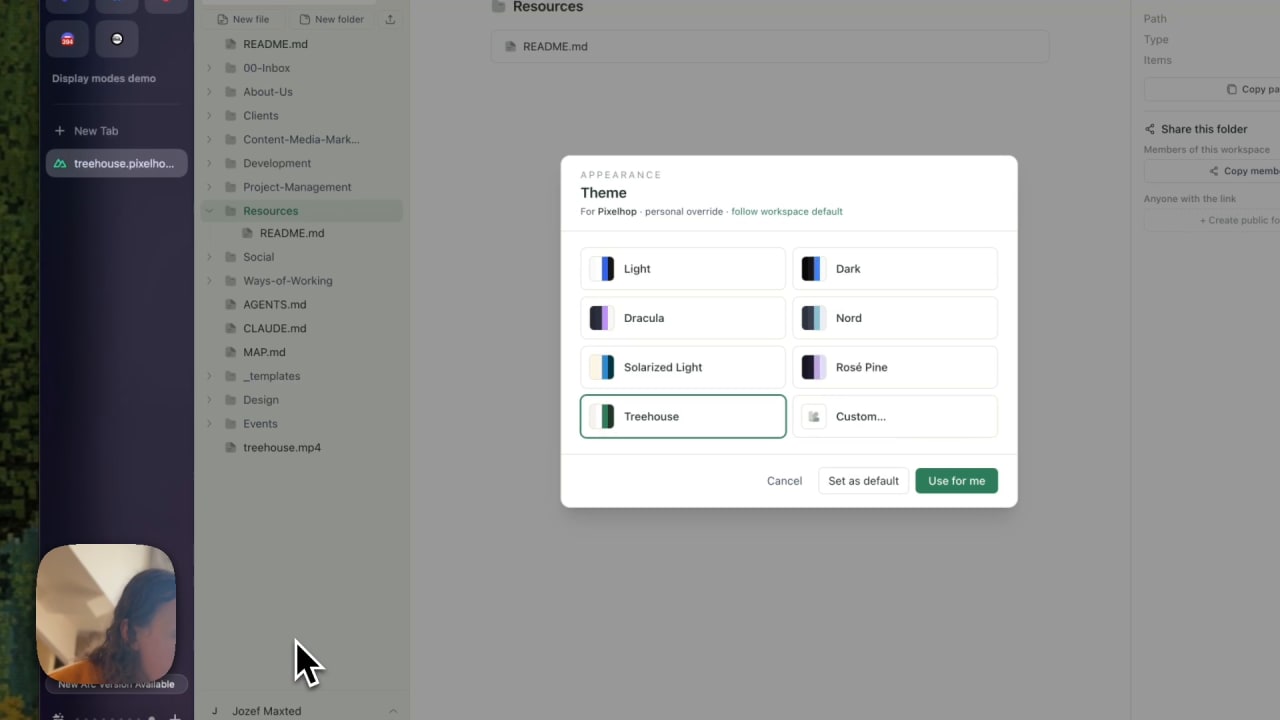1280x720 pixels.
Task: Expand the Ways-of-Working folder chevron
Action: [209, 281]
